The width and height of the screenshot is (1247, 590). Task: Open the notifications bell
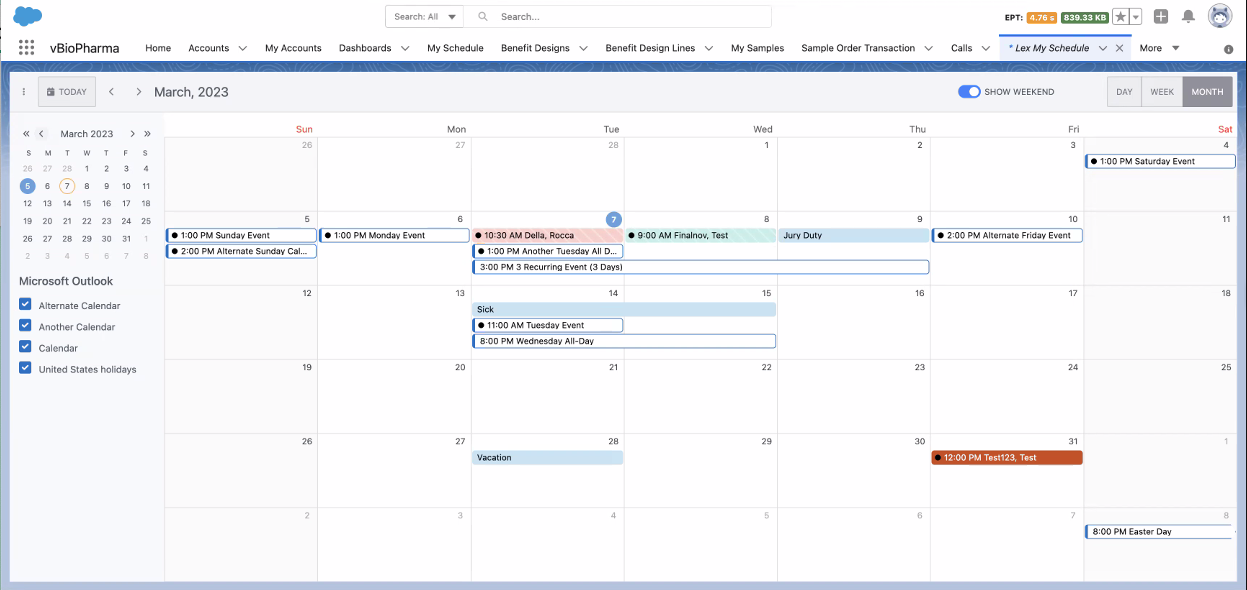point(1188,17)
